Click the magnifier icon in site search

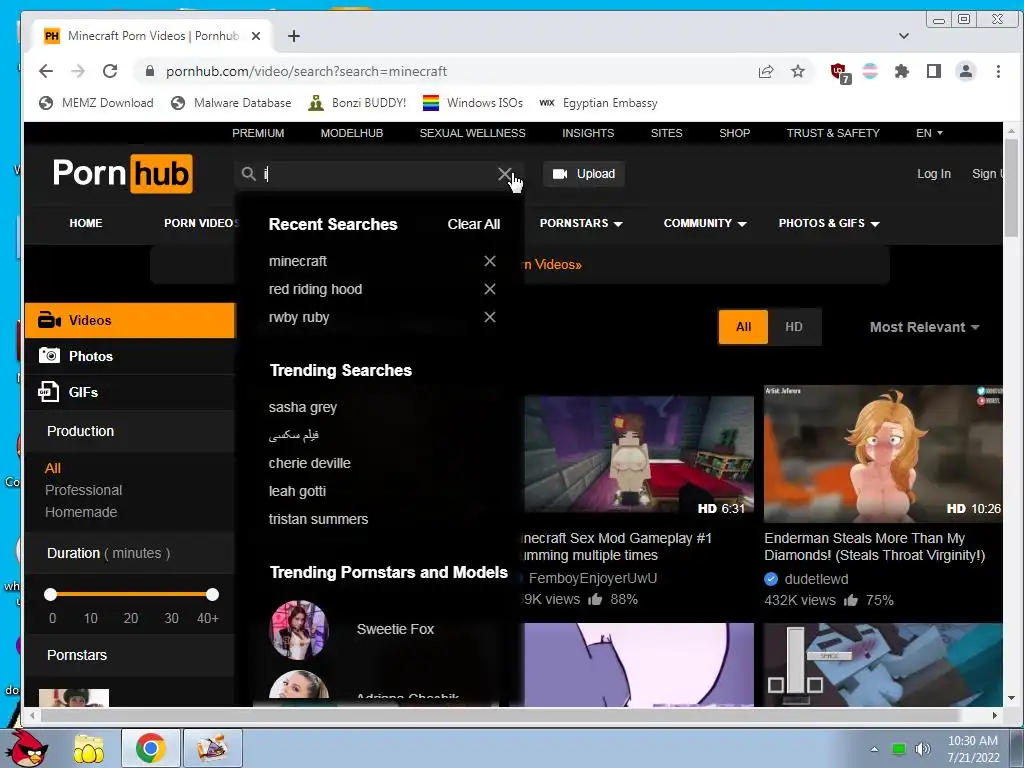coord(248,174)
